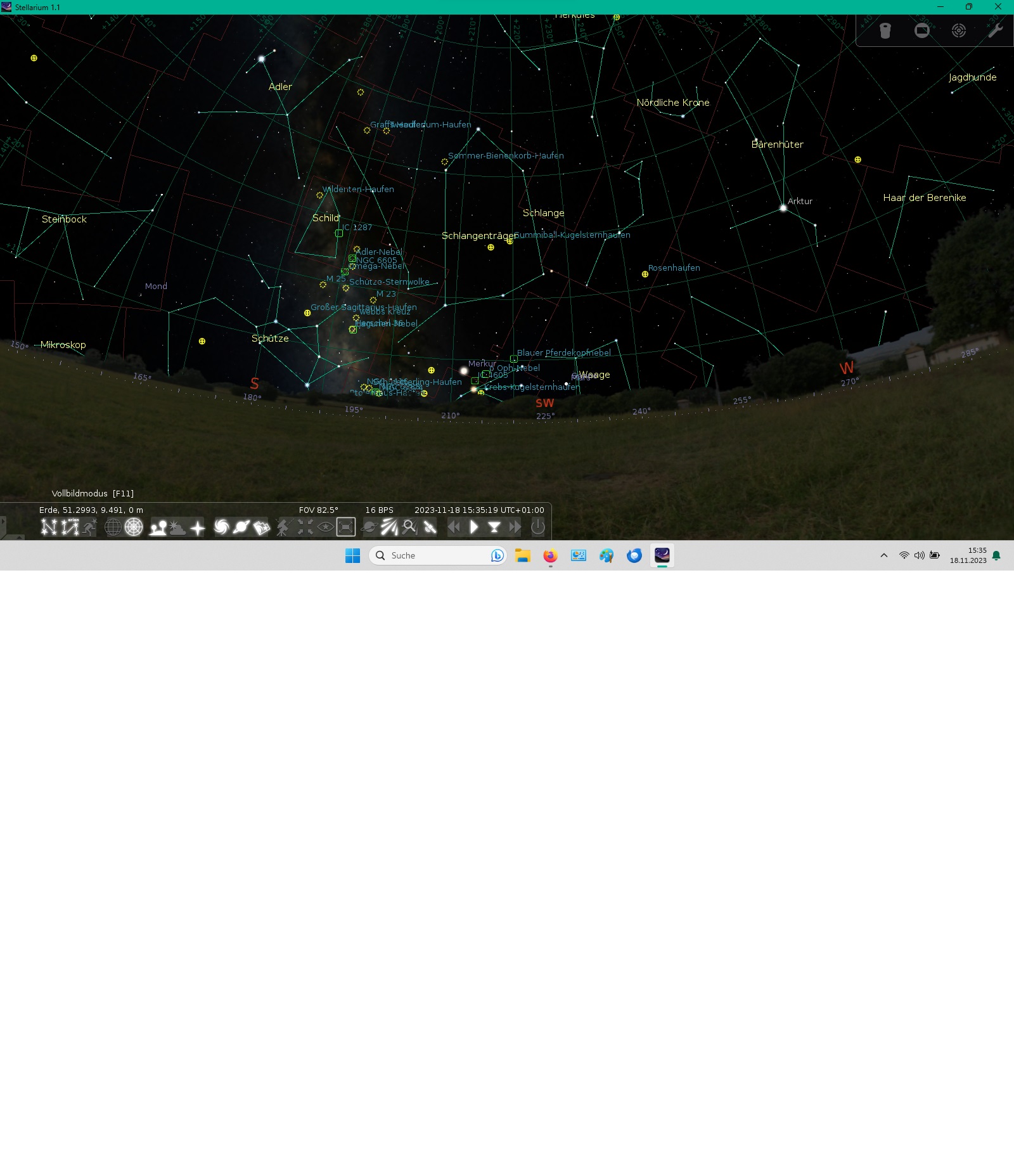This screenshot has height=1176, width=1014.
Task: Open volume control in system tray
Action: coord(919,555)
